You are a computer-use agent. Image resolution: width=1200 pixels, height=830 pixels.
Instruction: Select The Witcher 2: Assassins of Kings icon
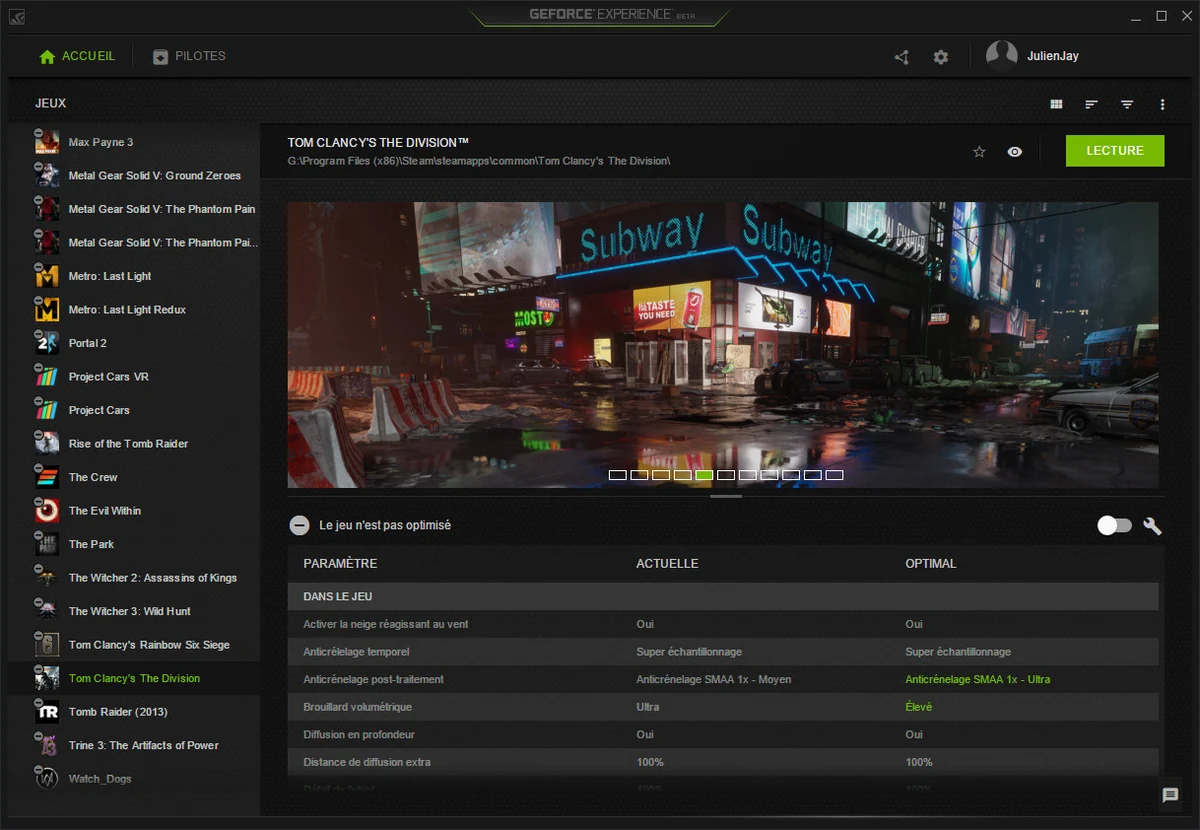pyautogui.click(x=47, y=578)
